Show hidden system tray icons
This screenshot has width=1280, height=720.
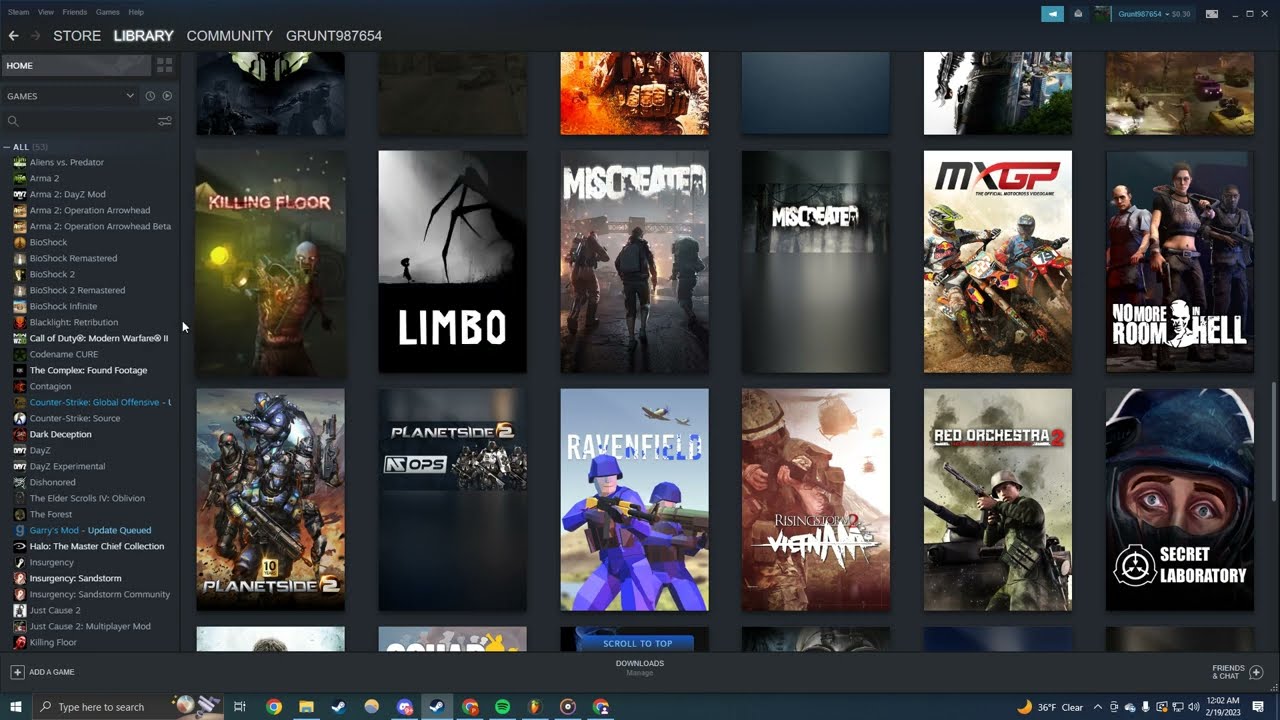(x=1098, y=707)
